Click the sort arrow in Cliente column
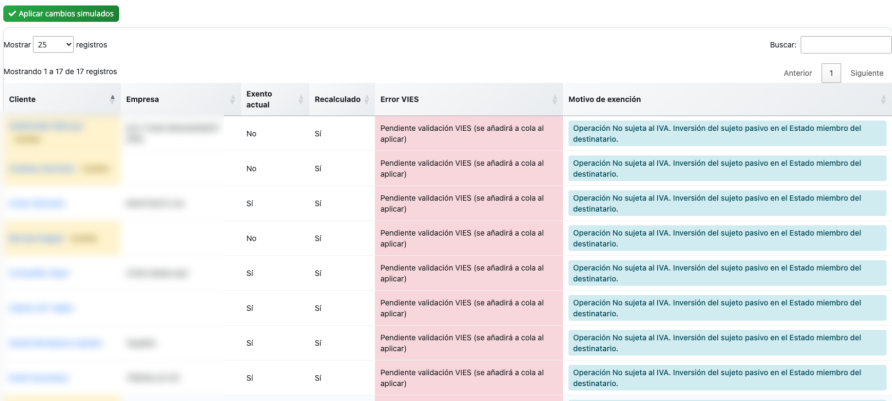Screen dimensions: 892x401 [112, 99]
